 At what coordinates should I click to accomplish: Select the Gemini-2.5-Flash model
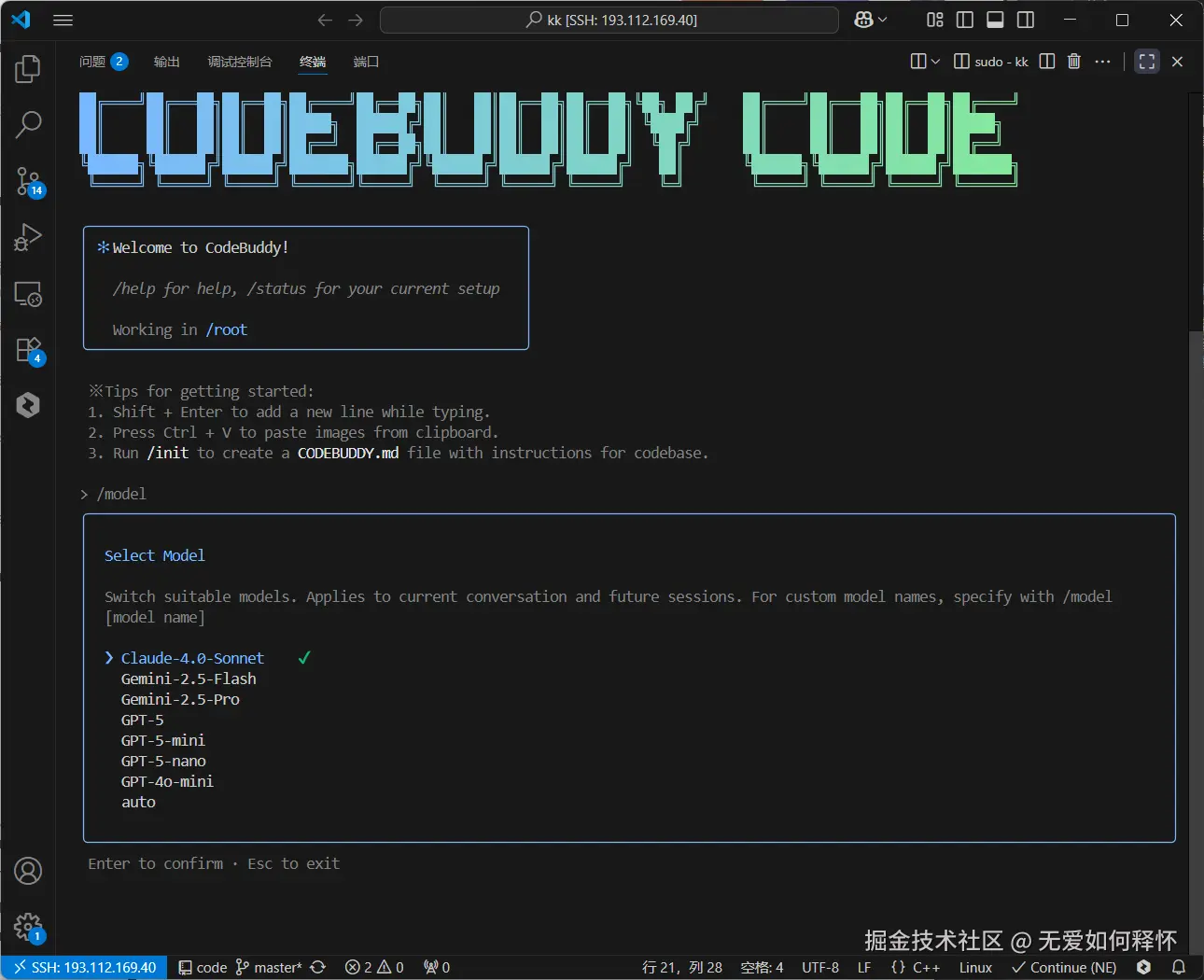pyautogui.click(x=189, y=679)
